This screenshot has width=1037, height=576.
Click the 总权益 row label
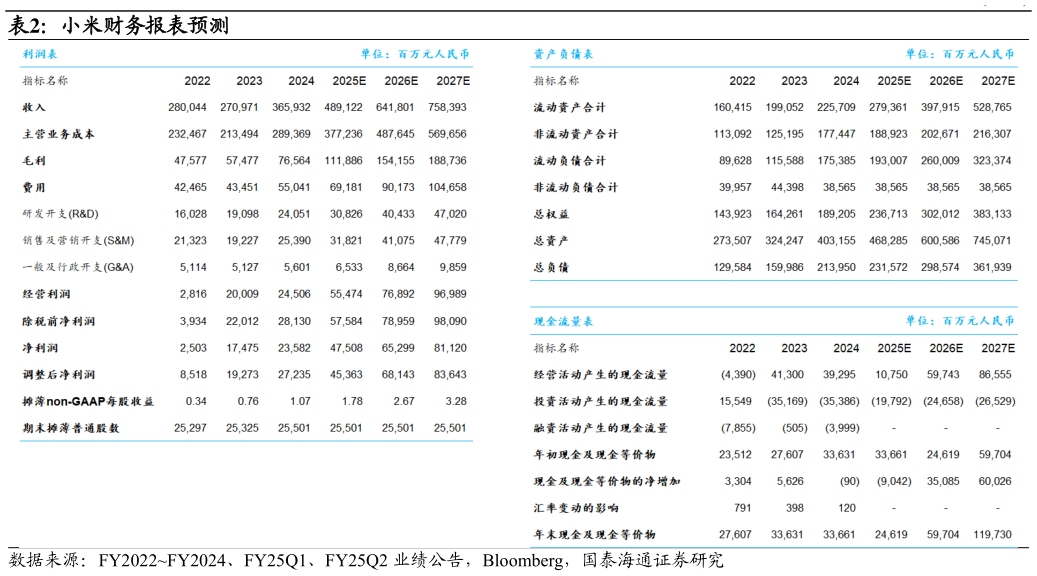551,214
